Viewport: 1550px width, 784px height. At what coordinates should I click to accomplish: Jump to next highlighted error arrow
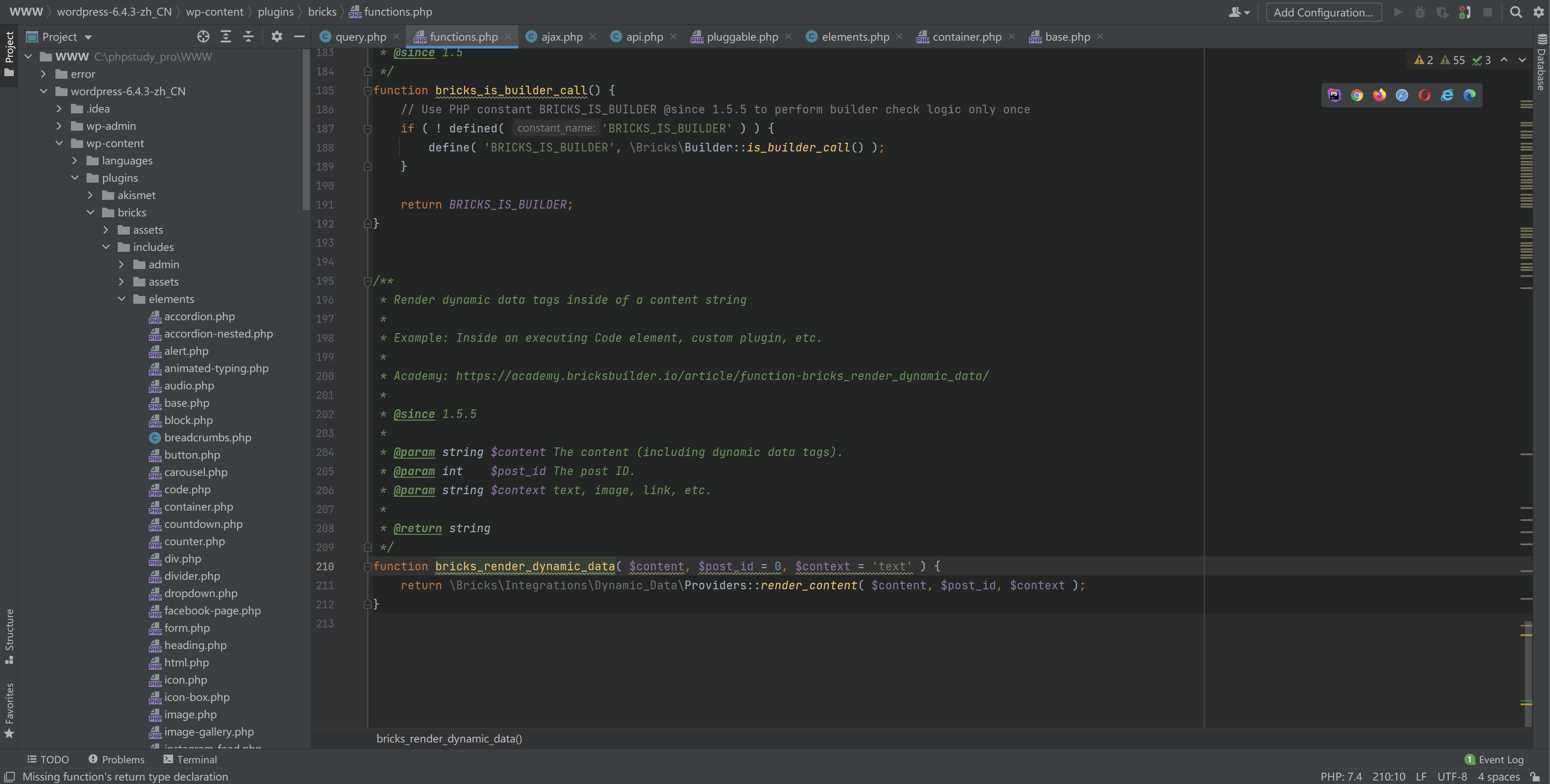point(1522,60)
